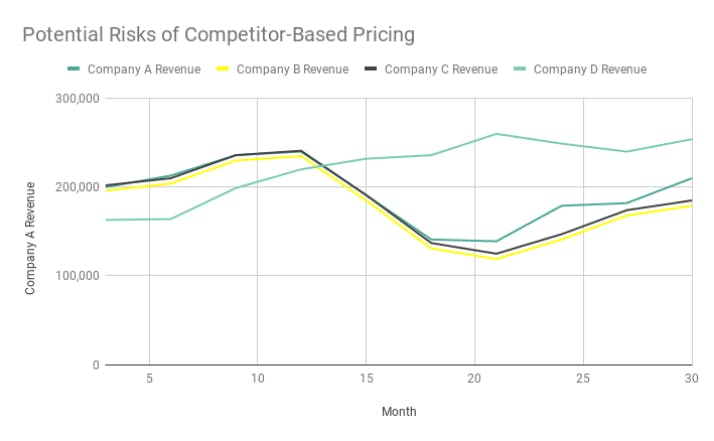Click Company B yellow legend line swatch
Screen dimensions: 714x441
click(x=222, y=70)
